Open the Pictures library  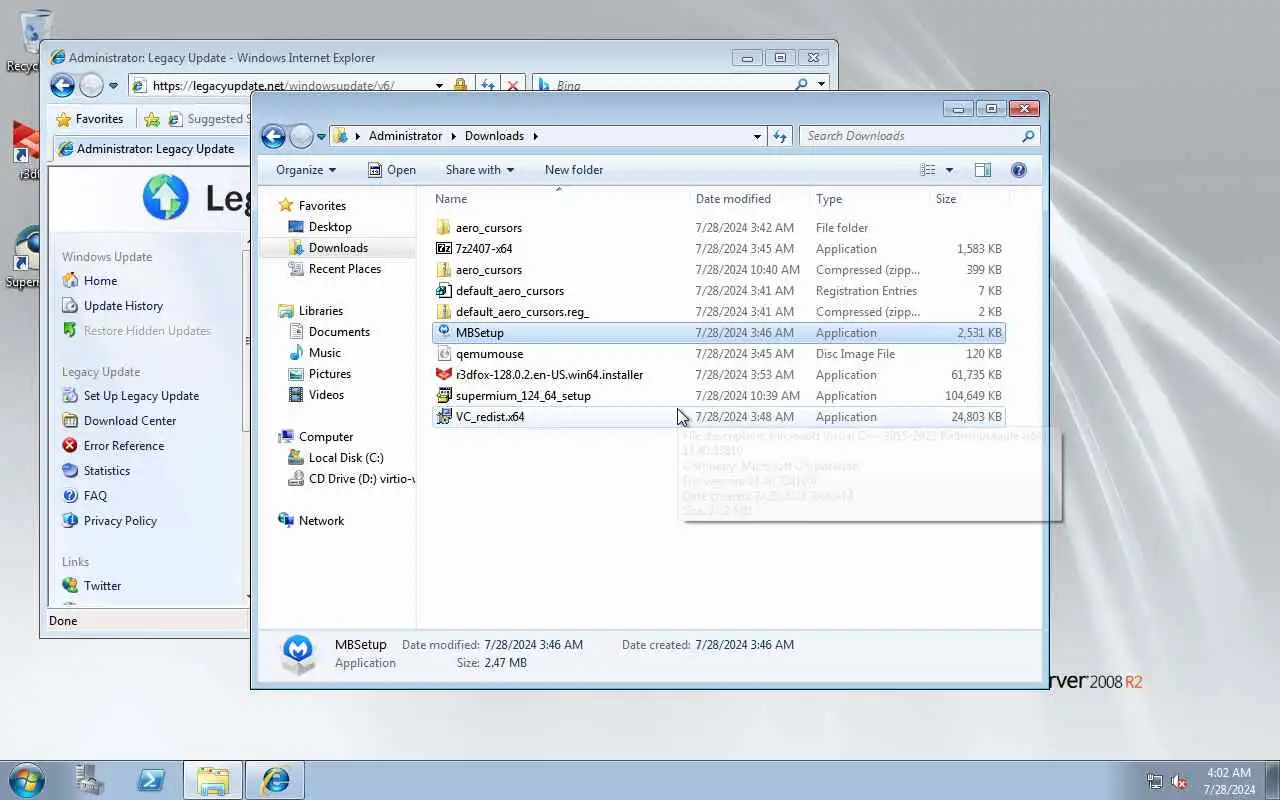(330, 374)
